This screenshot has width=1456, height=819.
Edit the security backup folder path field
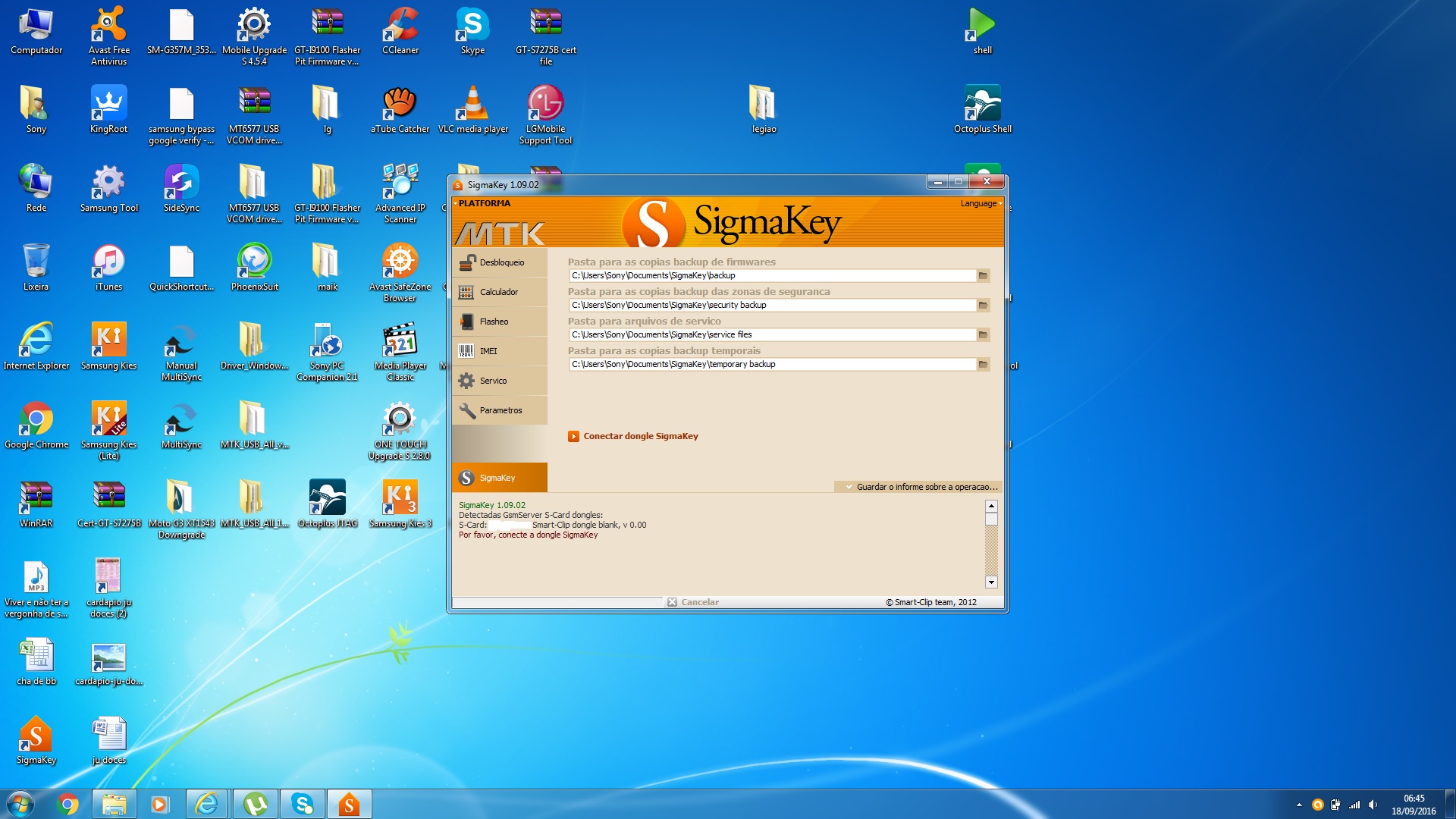pyautogui.click(x=772, y=305)
